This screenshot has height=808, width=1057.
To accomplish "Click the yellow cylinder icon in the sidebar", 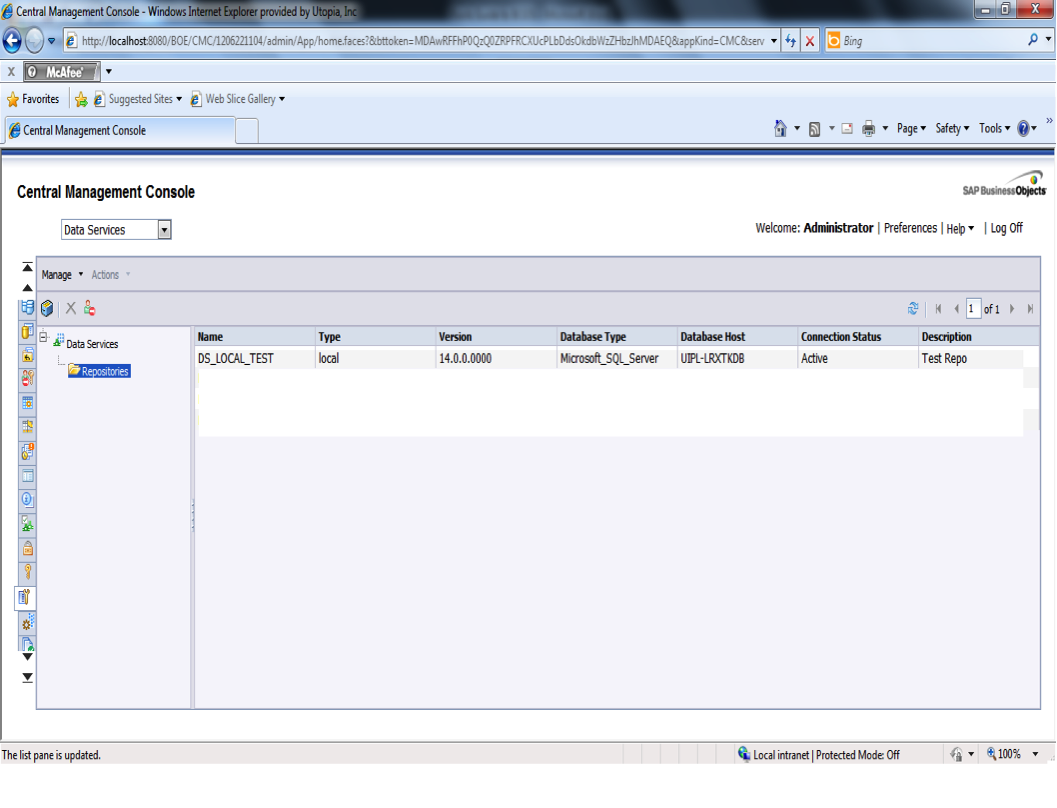I will pyautogui.click(x=27, y=332).
